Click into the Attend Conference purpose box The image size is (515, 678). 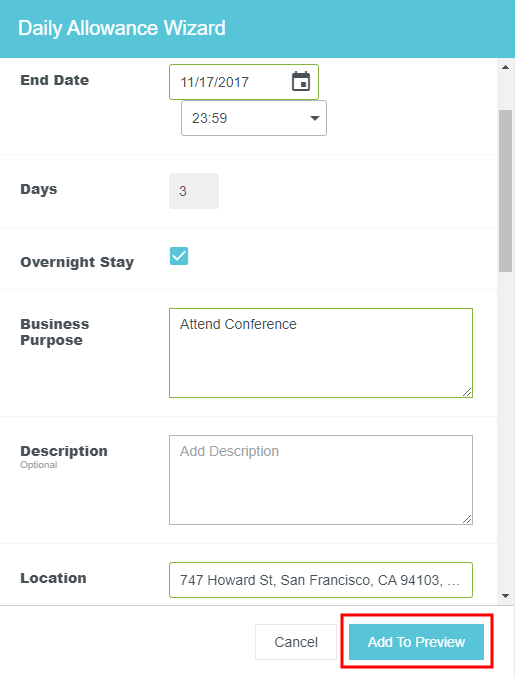[321, 353]
